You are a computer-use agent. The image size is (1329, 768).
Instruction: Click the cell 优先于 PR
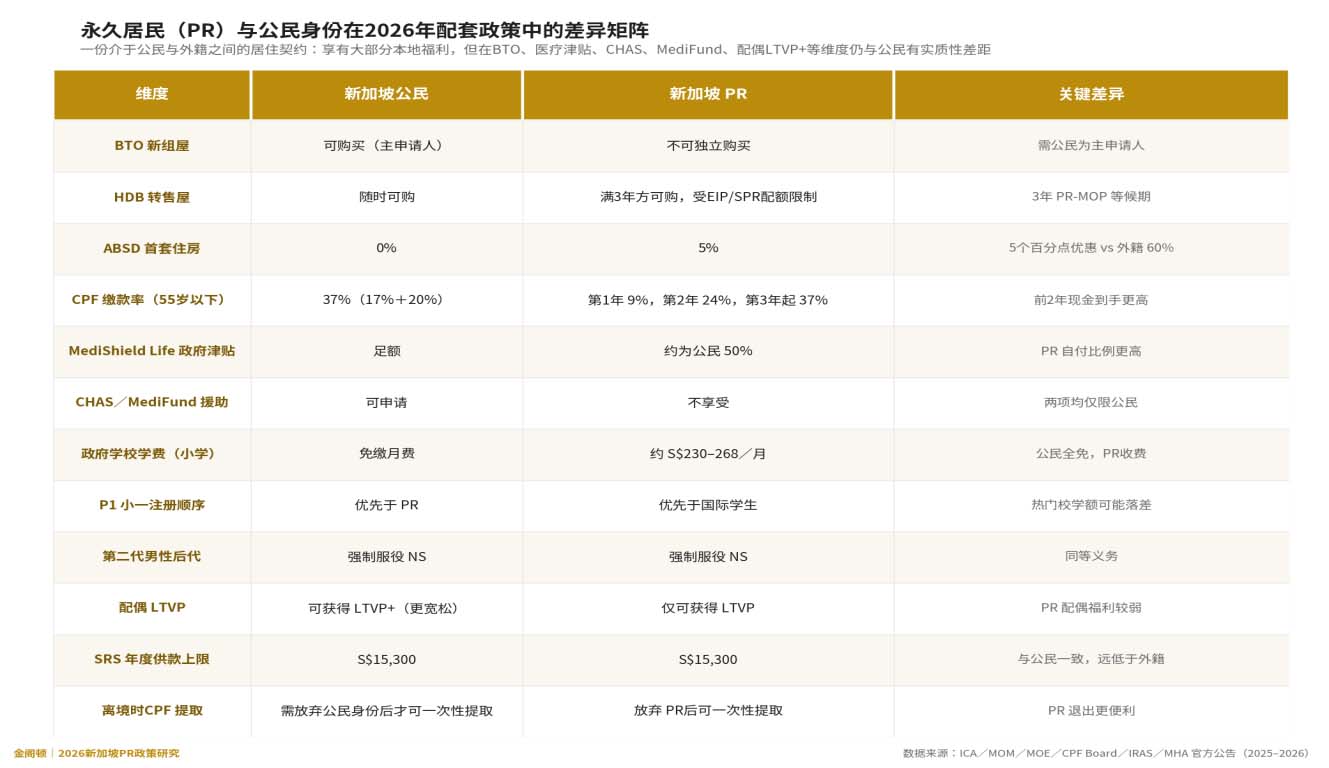coord(386,505)
